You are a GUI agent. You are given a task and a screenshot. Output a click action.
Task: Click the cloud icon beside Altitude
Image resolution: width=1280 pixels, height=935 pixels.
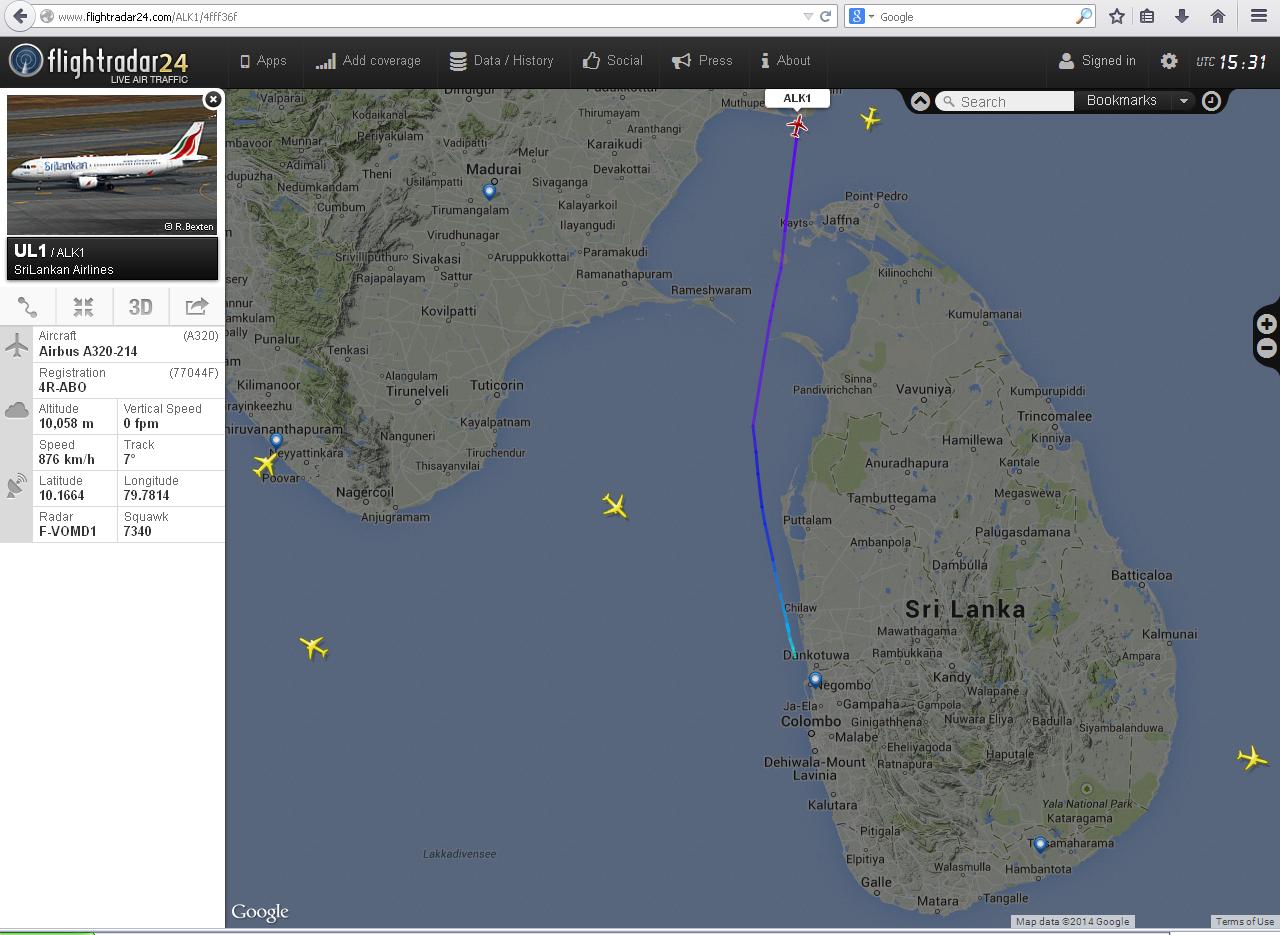[17, 409]
